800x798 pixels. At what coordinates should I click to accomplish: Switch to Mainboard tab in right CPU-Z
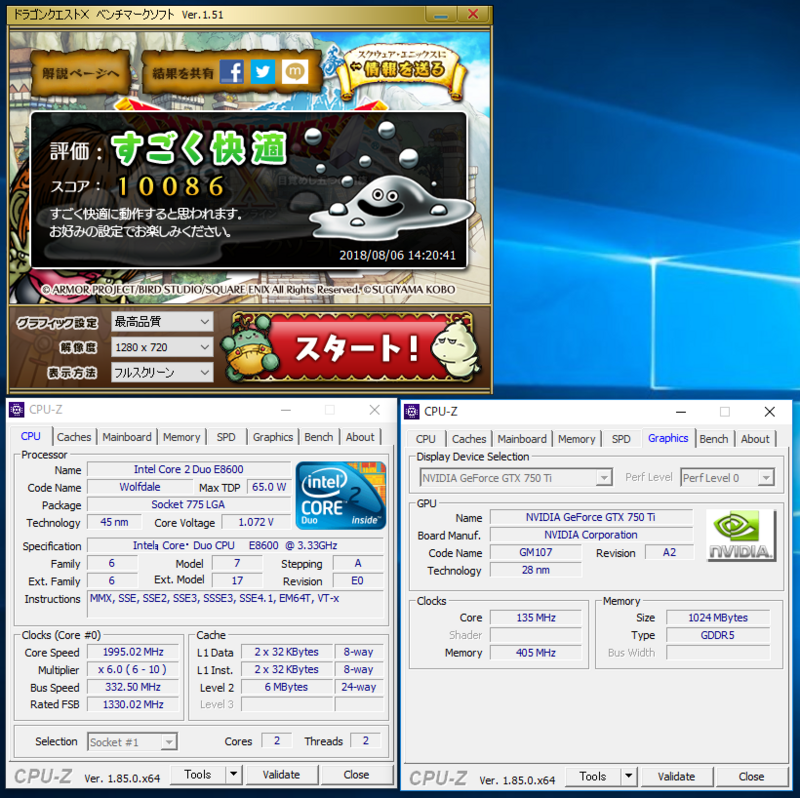(x=522, y=439)
